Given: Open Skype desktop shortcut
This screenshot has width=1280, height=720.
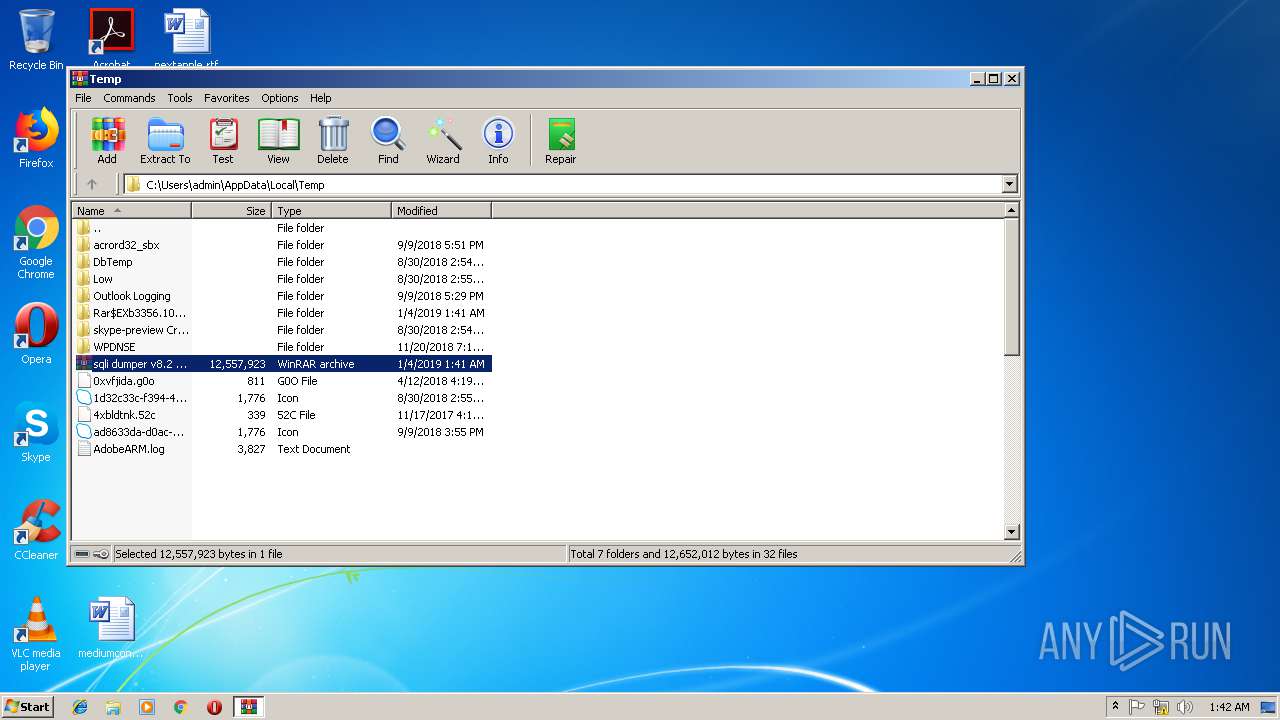Looking at the screenshot, I should tap(36, 432).
